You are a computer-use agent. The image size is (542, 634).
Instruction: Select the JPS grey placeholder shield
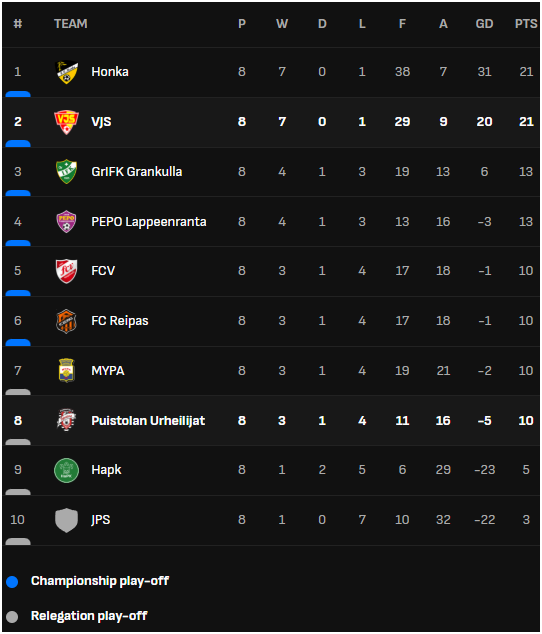click(x=66, y=520)
